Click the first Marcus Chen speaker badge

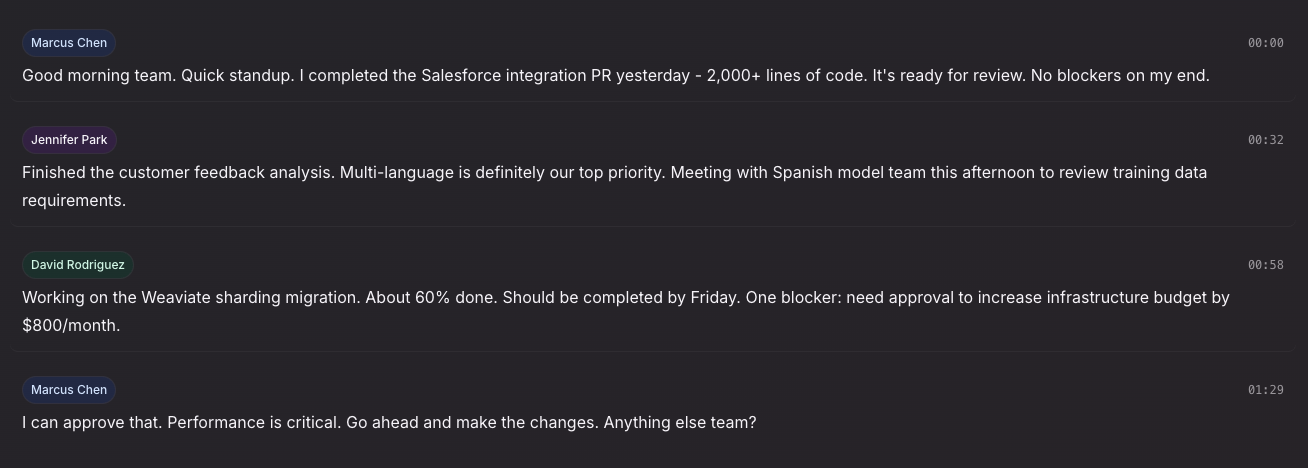[69, 43]
